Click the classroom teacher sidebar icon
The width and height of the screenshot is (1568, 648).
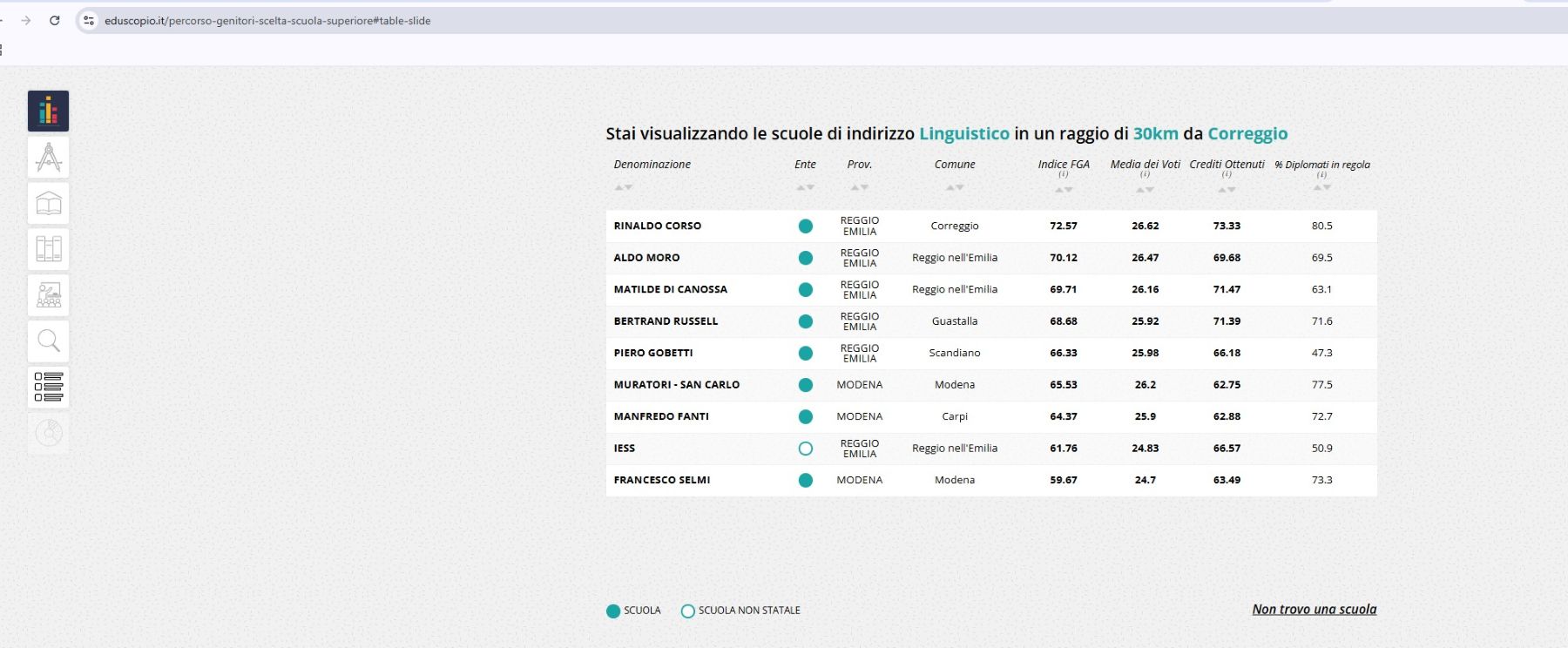[49, 295]
